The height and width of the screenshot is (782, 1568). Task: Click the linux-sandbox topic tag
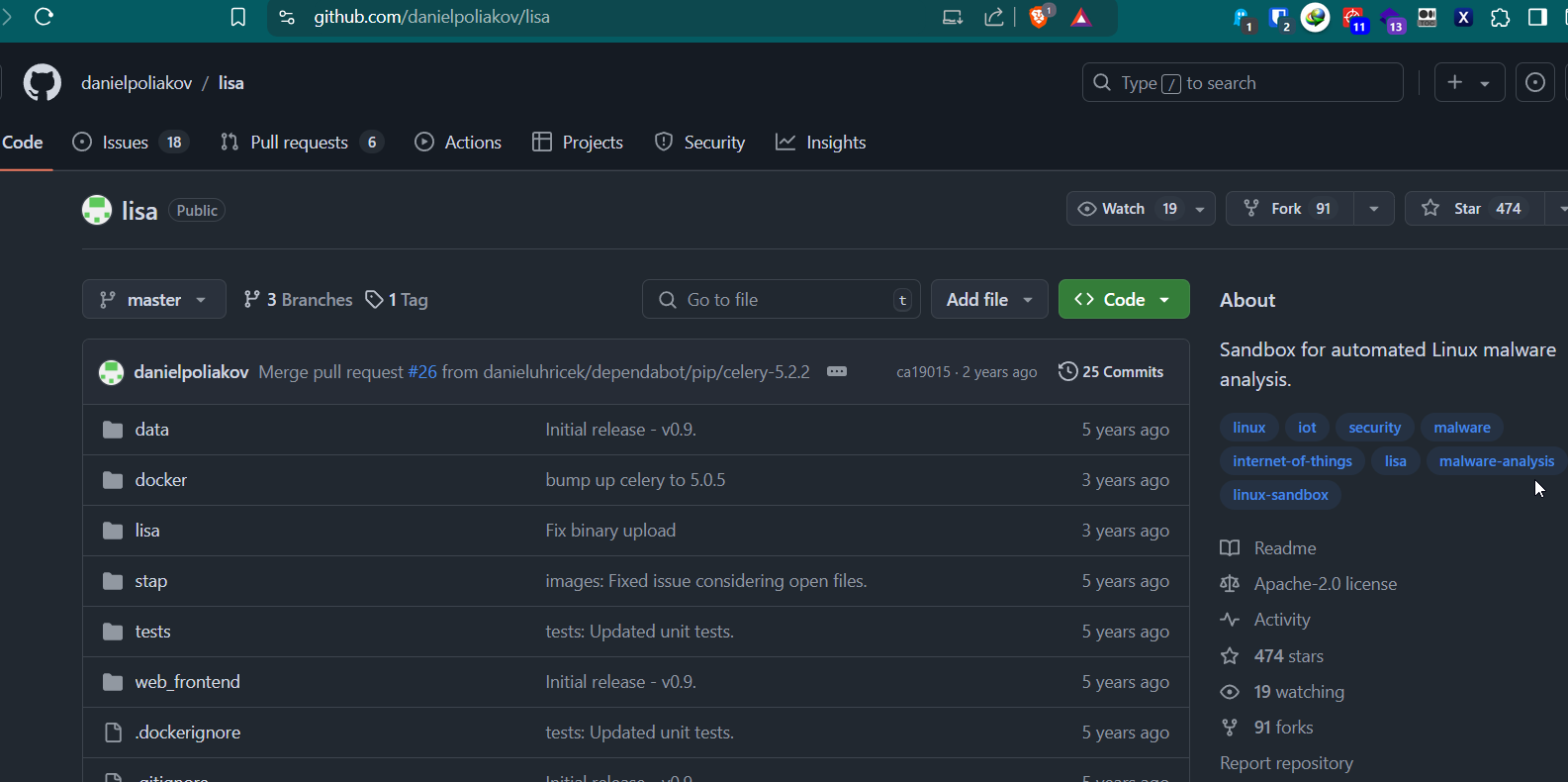coord(1280,495)
